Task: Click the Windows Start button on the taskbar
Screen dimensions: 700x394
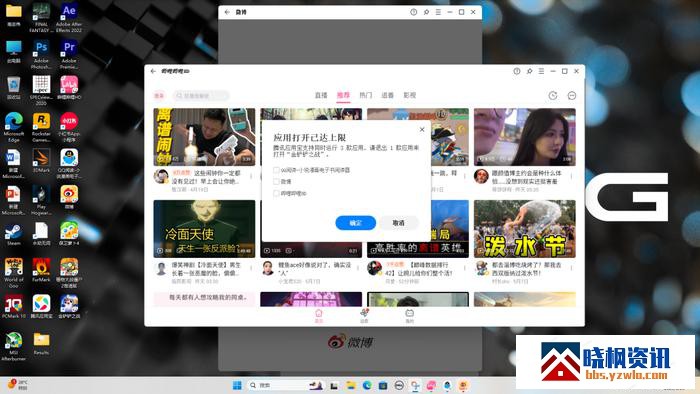Action: 237,385
